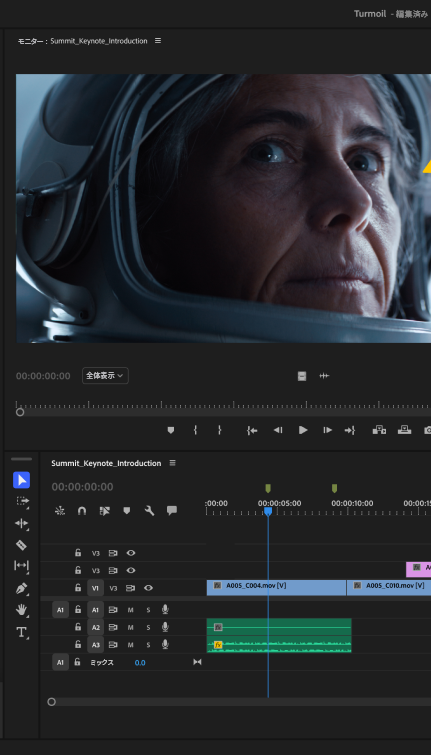Pick the Razor tool
Screen dimensions: 431x755
pos(21,545)
